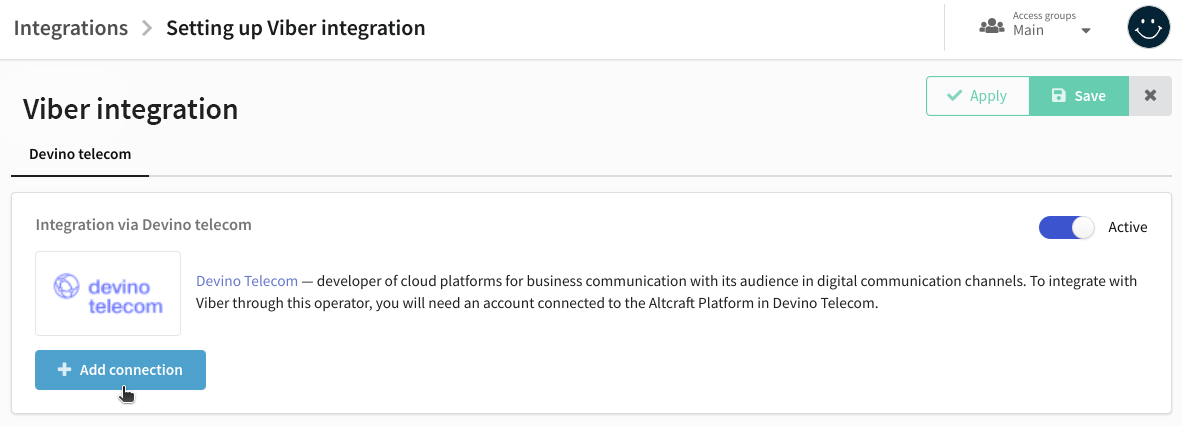Click the Access groups people icon
This screenshot has height=426, width=1182.
pos(991,26)
